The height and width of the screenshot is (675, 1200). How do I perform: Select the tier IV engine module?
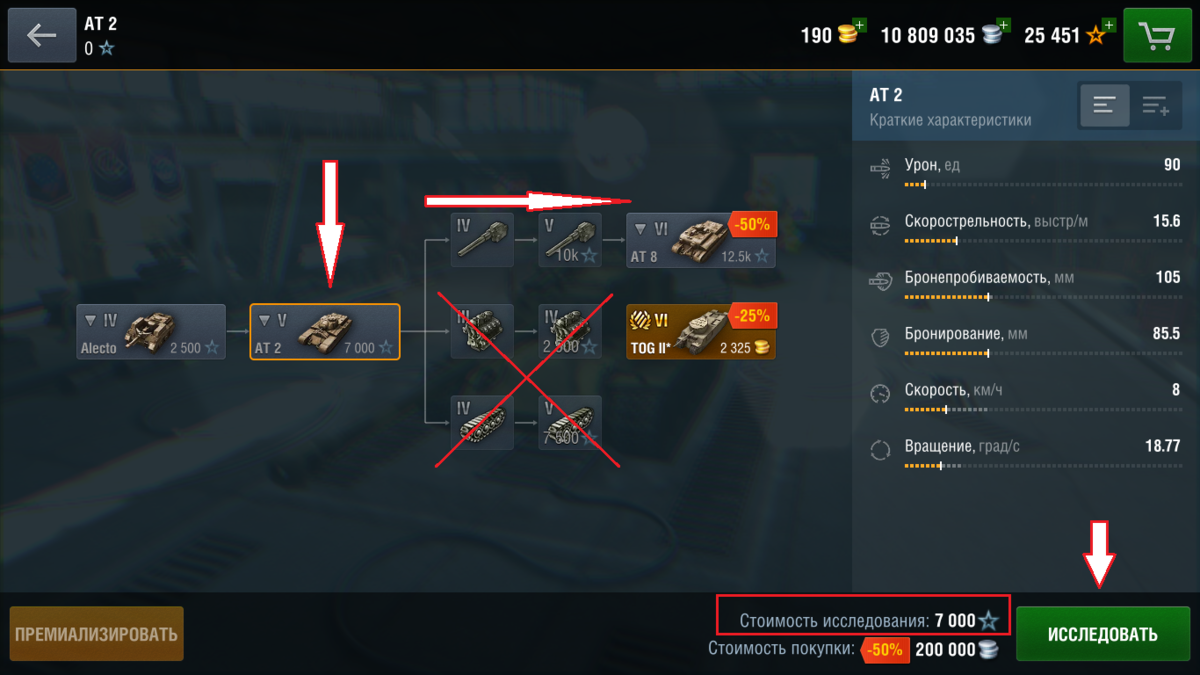pos(482,331)
